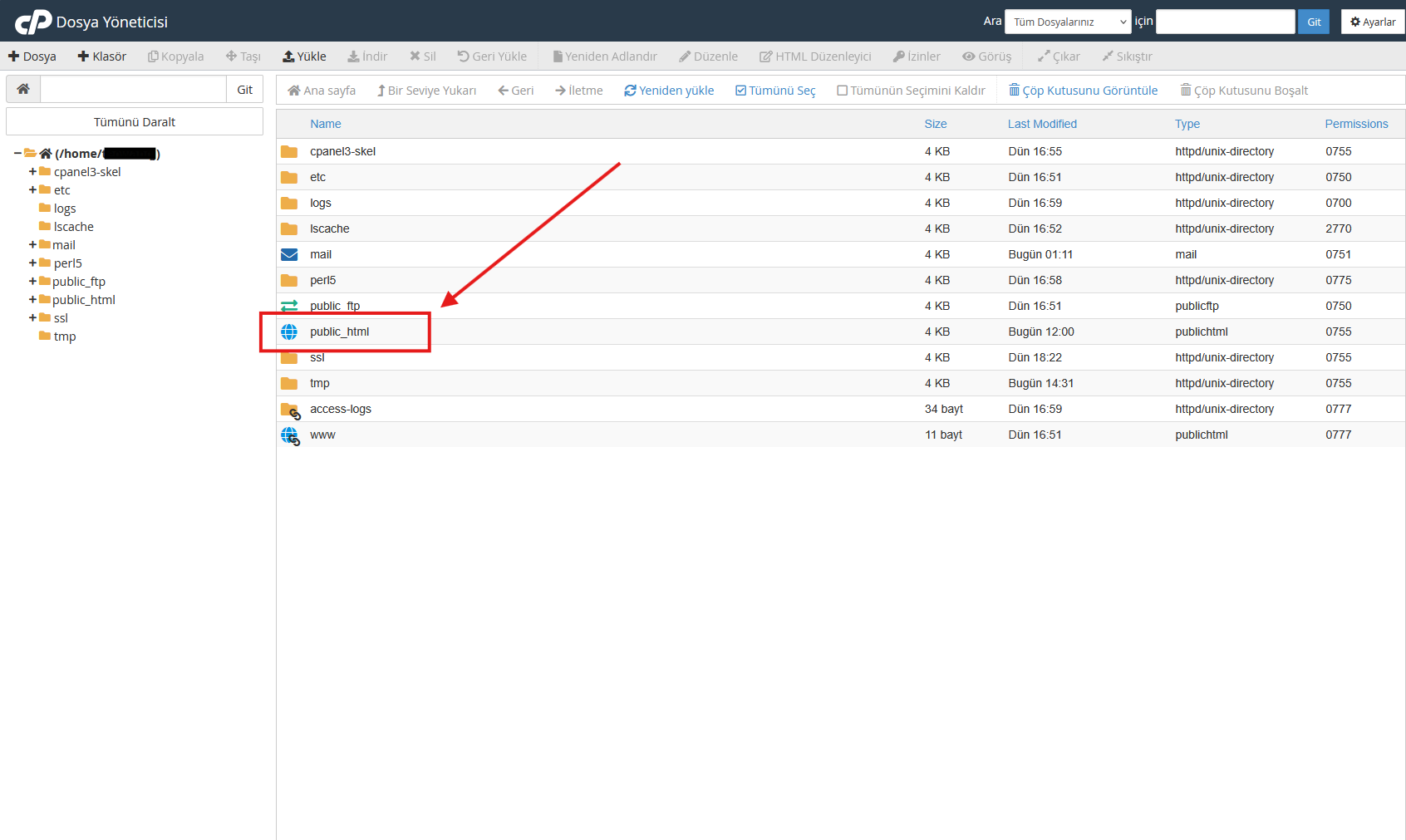The image size is (1406, 840).
Task: Click Yükle upload toolbar button
Action: click(304, 56)
